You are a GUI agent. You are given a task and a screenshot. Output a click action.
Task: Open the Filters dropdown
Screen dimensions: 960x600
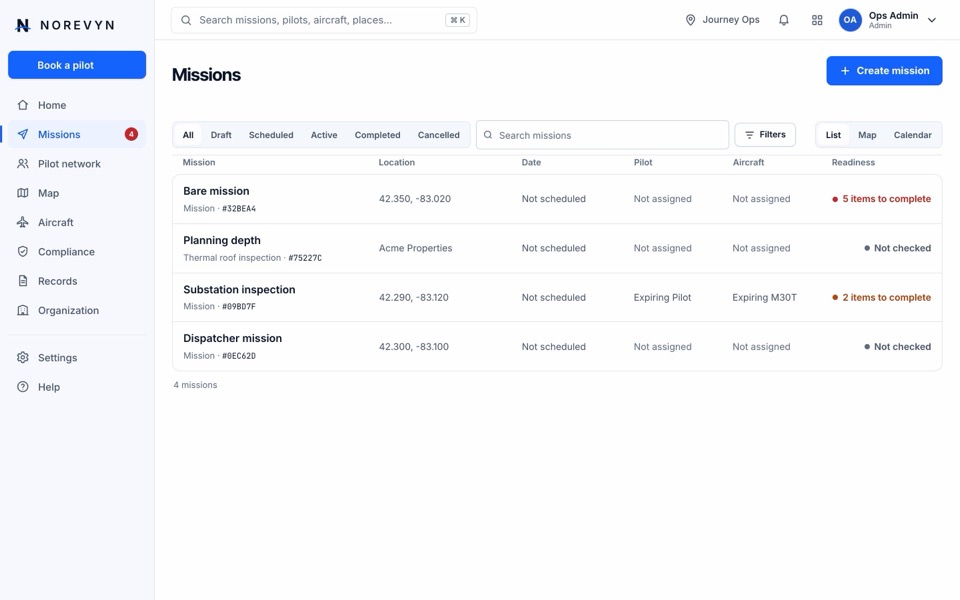click(x=765, y=135)
